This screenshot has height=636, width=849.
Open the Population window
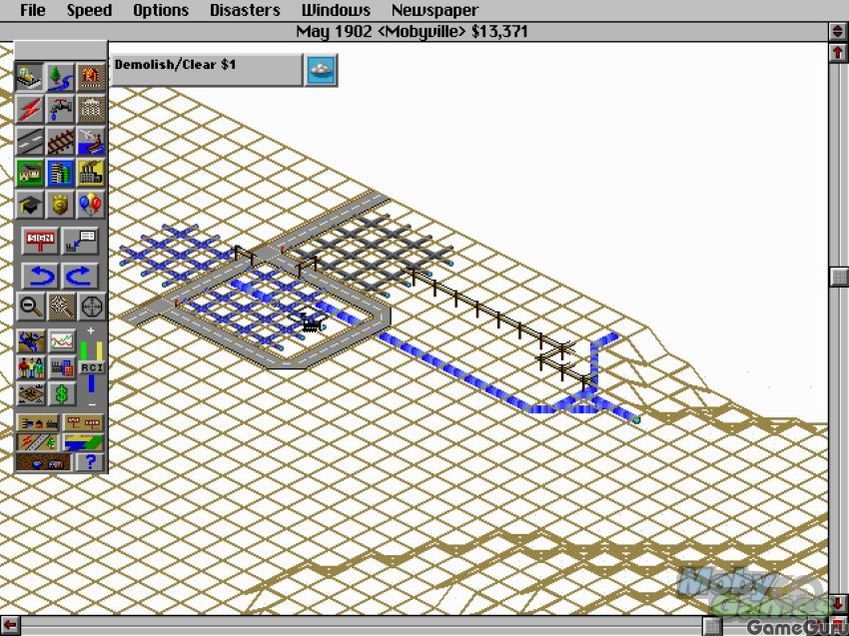(x=31, y=368)
